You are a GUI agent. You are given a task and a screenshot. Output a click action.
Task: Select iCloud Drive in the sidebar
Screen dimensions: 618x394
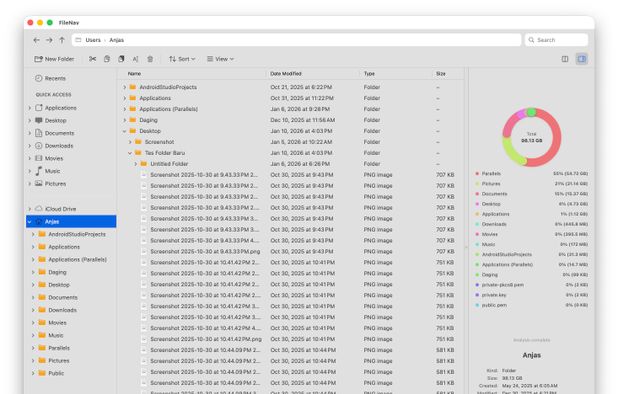click(56, 208)
